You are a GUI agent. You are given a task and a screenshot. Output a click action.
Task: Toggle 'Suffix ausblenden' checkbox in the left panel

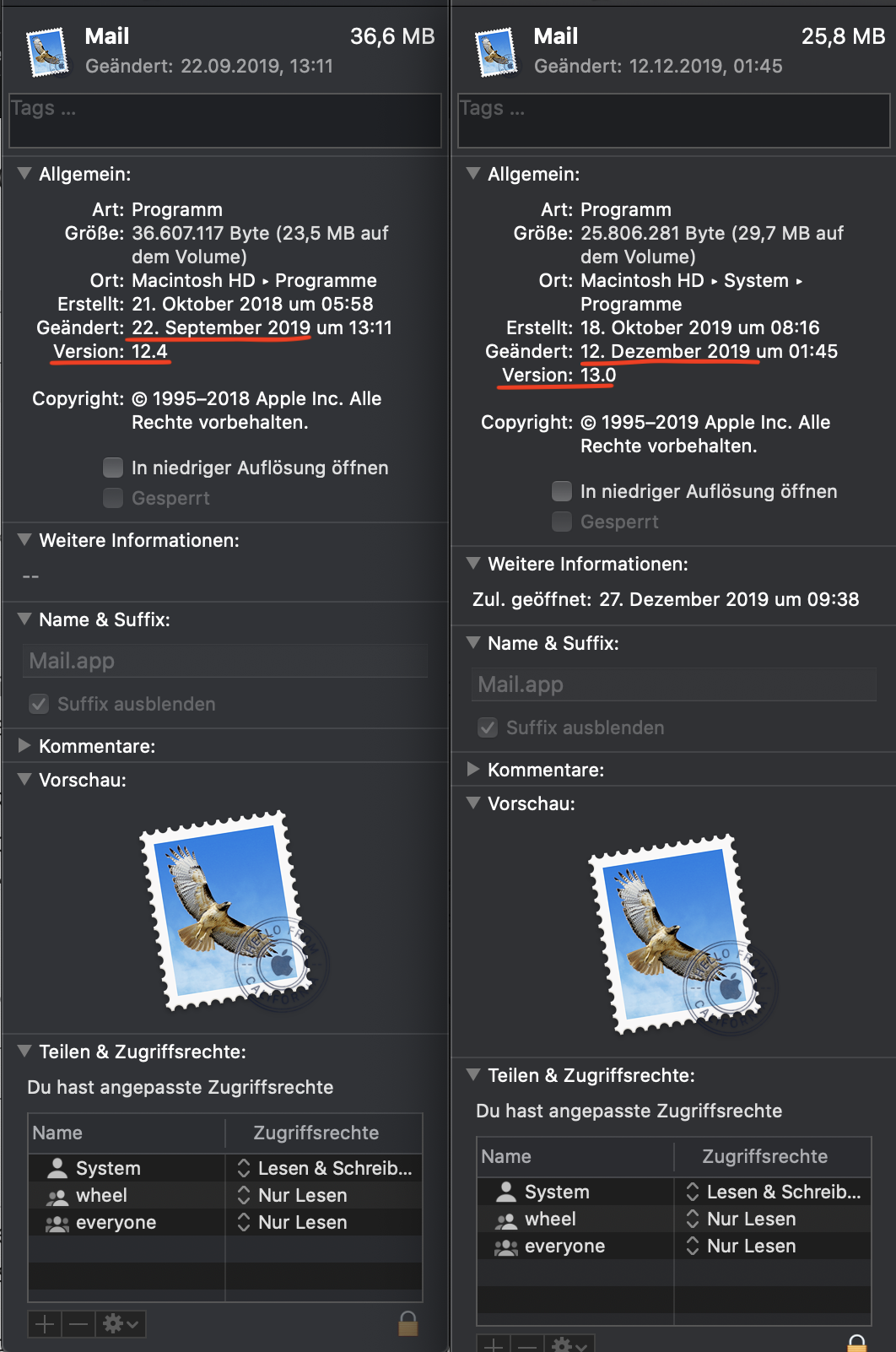[x=39, y=704]
